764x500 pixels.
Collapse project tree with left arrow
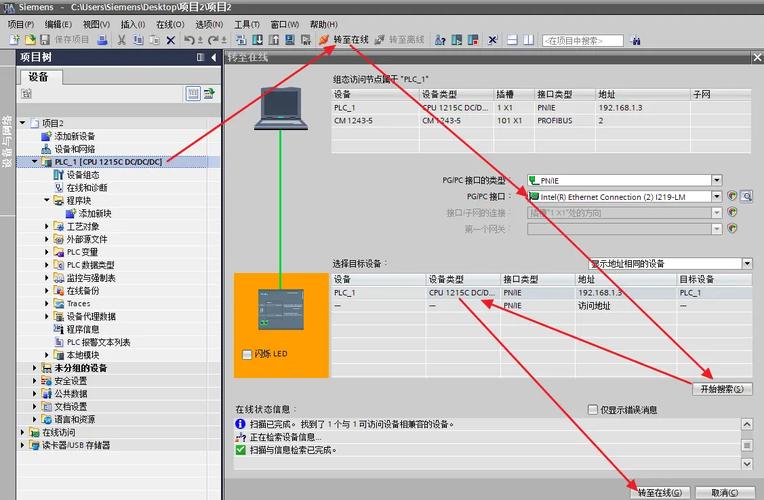click(x=213, y=58)
